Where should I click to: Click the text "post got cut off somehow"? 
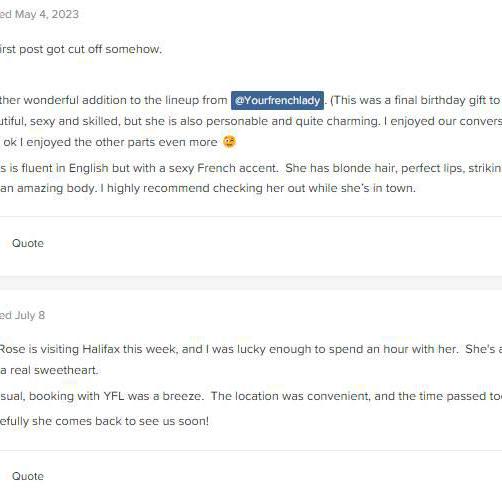(x=90, y=49)
